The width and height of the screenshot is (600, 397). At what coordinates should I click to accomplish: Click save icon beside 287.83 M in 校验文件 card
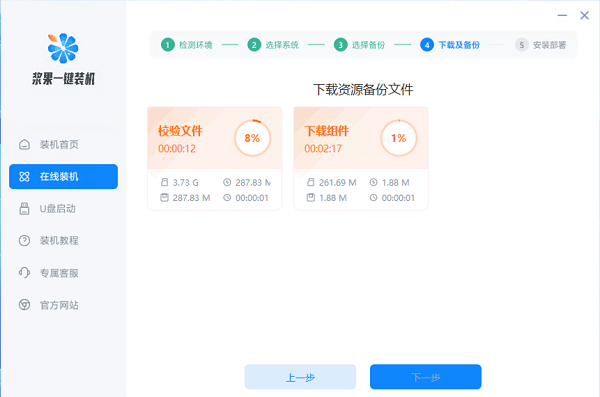[165, 198]
